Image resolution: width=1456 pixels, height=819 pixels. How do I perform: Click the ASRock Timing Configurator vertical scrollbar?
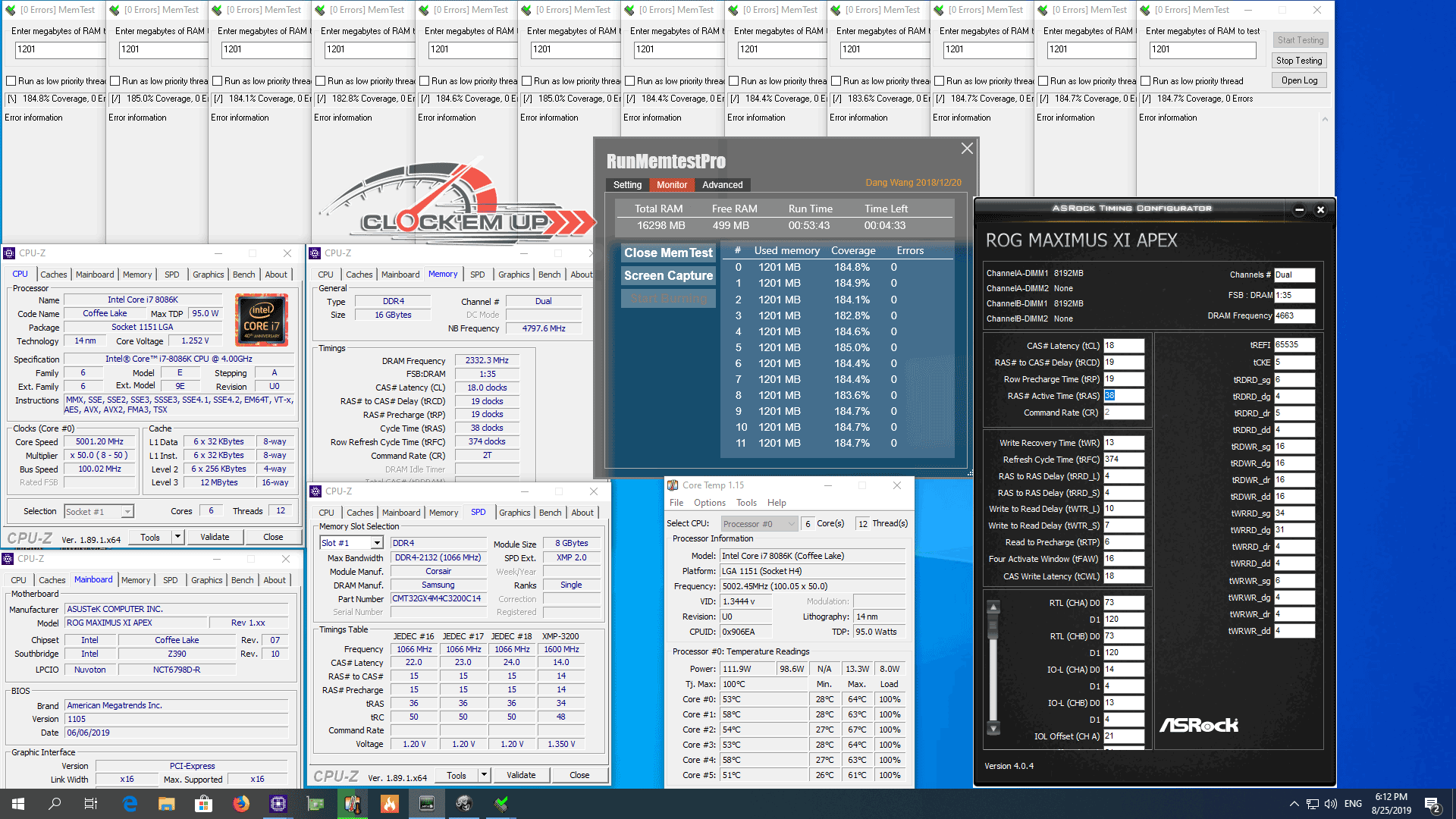[993, 667]
